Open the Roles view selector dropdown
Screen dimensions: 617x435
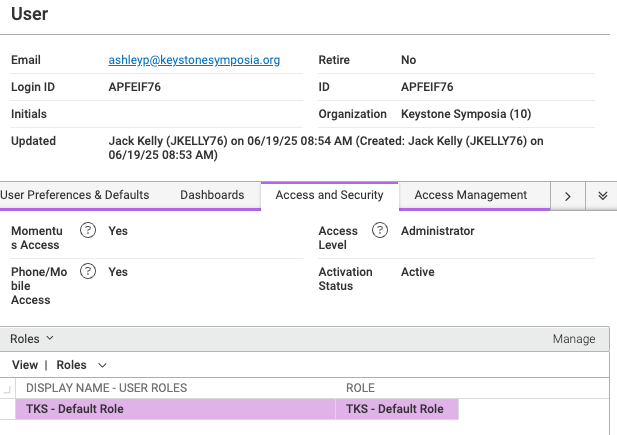coord(81,365)
